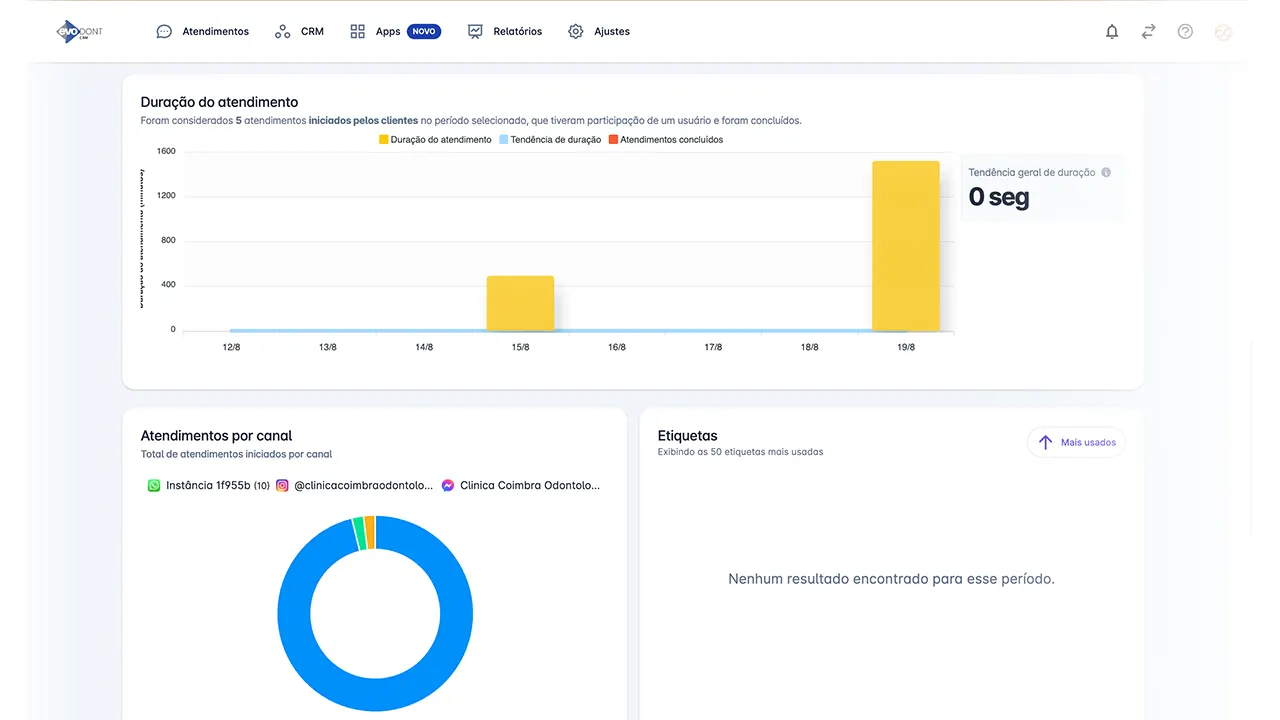Toggle the 'Tendência de duração' legend series
1280x720 pixels.
550,140
